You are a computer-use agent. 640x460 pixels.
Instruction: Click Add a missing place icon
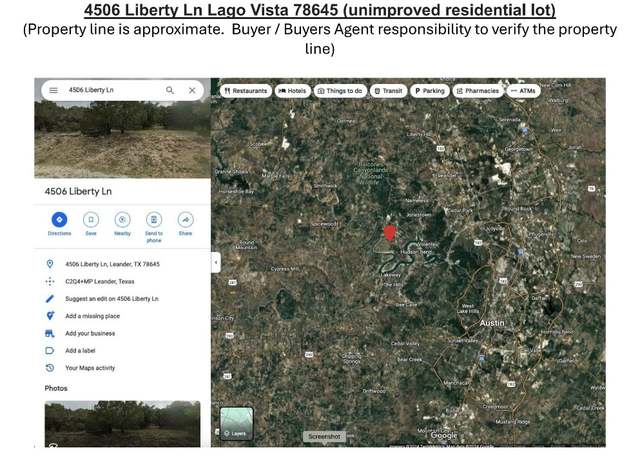(x=50, y=316)
